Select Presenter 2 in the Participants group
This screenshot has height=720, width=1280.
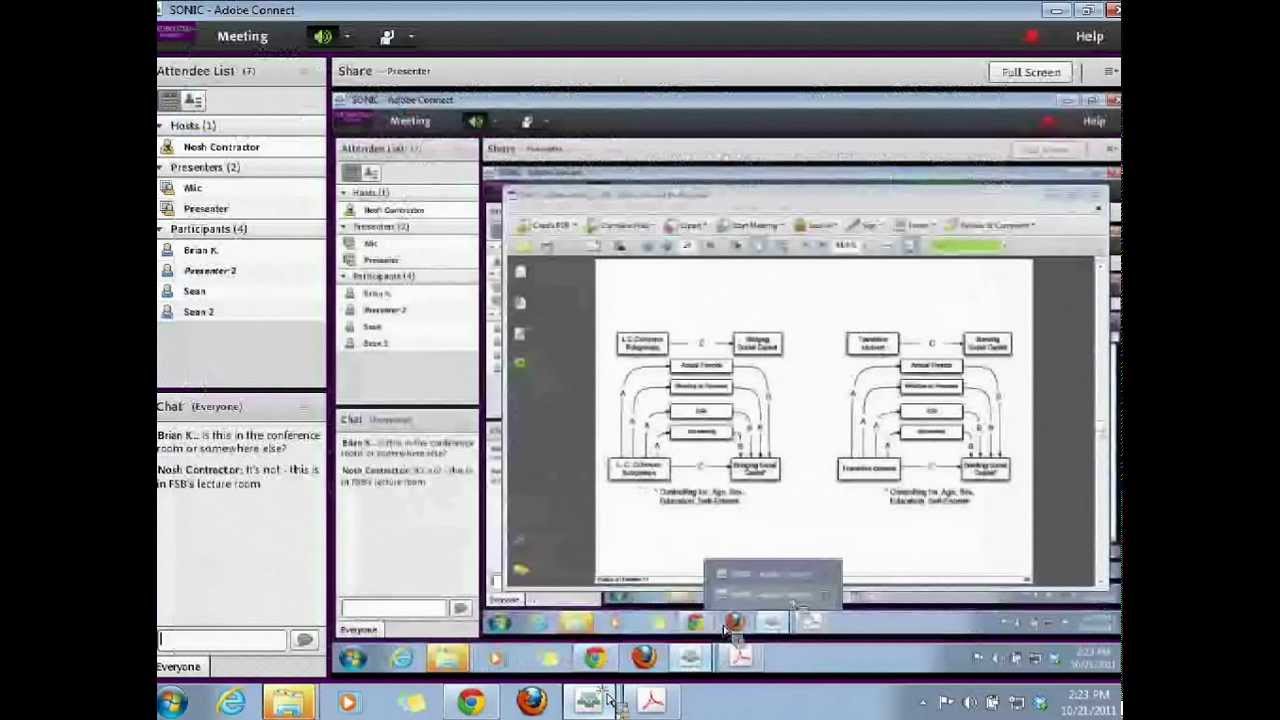click(x=210, y=271)
